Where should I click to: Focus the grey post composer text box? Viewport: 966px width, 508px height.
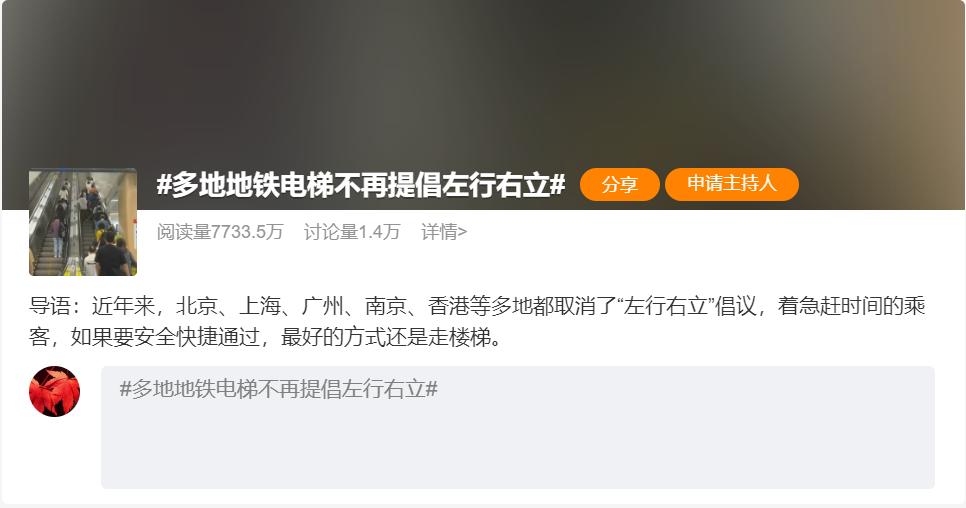[518, 427]
